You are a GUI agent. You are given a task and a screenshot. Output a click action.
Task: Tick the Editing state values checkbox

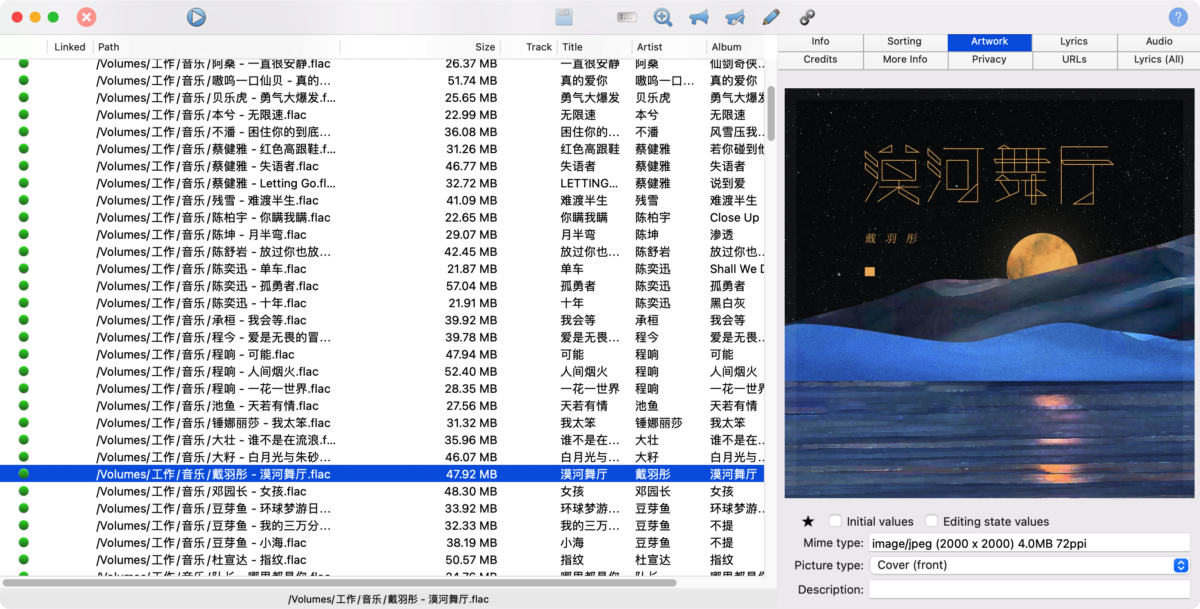(x=931, y=521)
